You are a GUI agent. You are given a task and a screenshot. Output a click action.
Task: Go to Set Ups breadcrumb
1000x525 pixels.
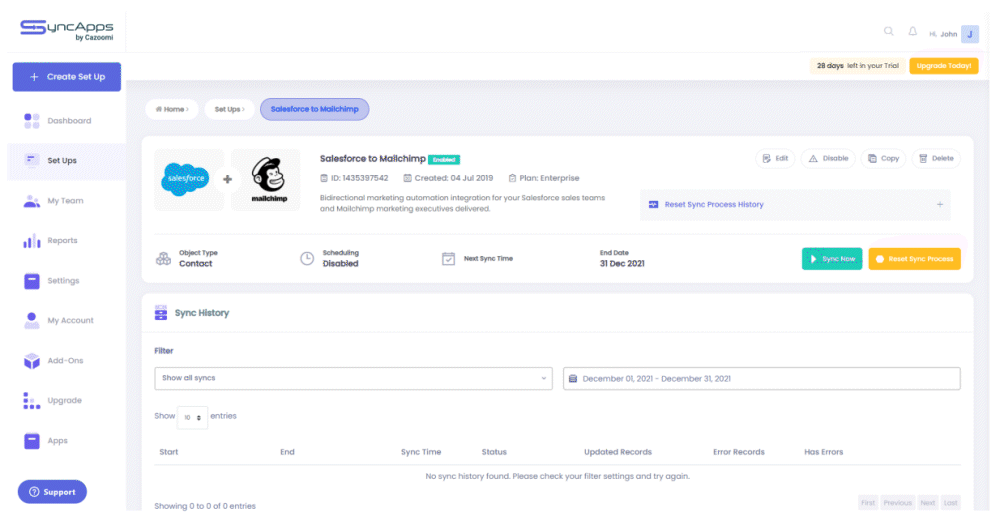coord(229,109)
